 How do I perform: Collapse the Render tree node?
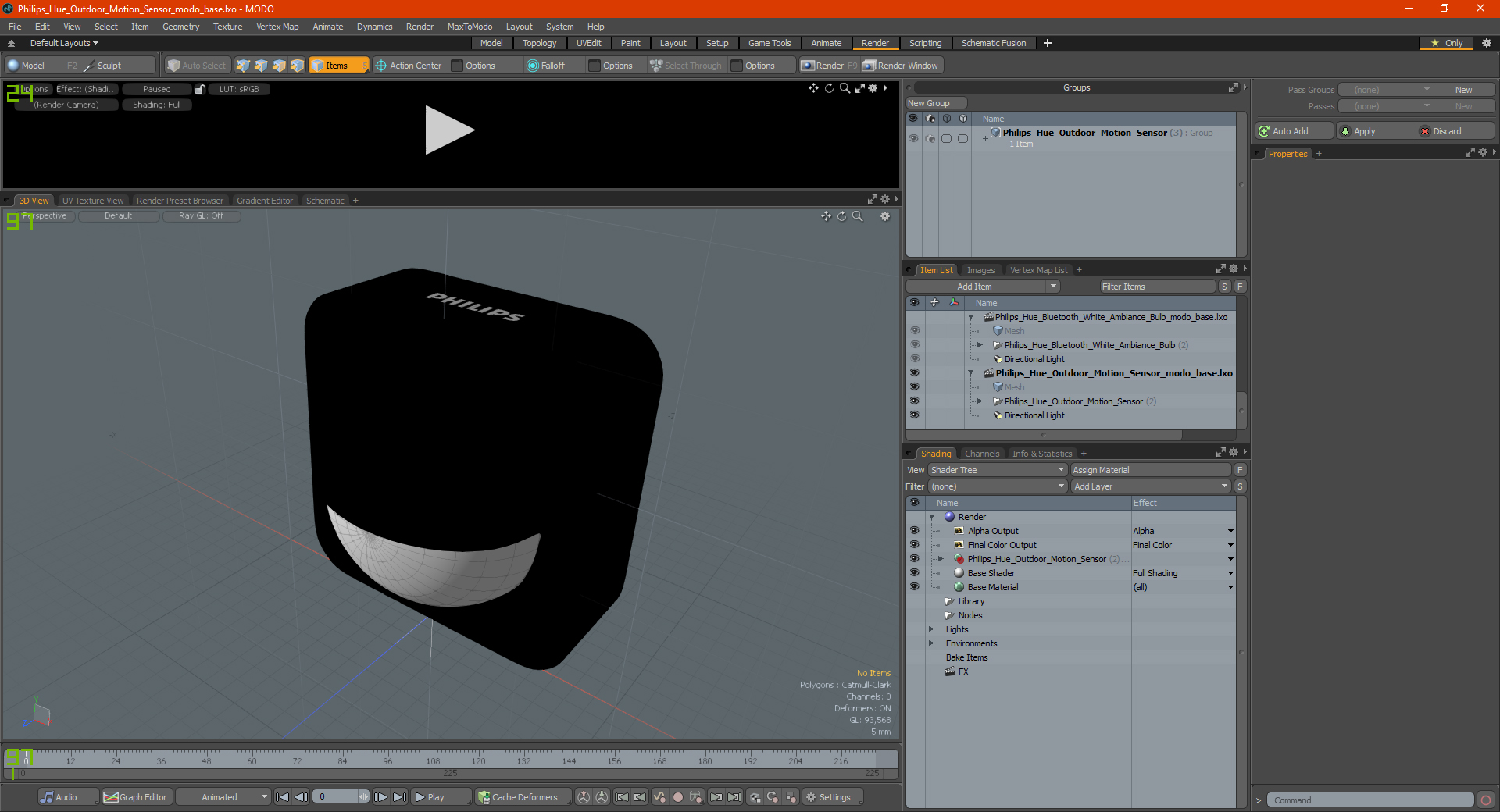click(931, 517)
